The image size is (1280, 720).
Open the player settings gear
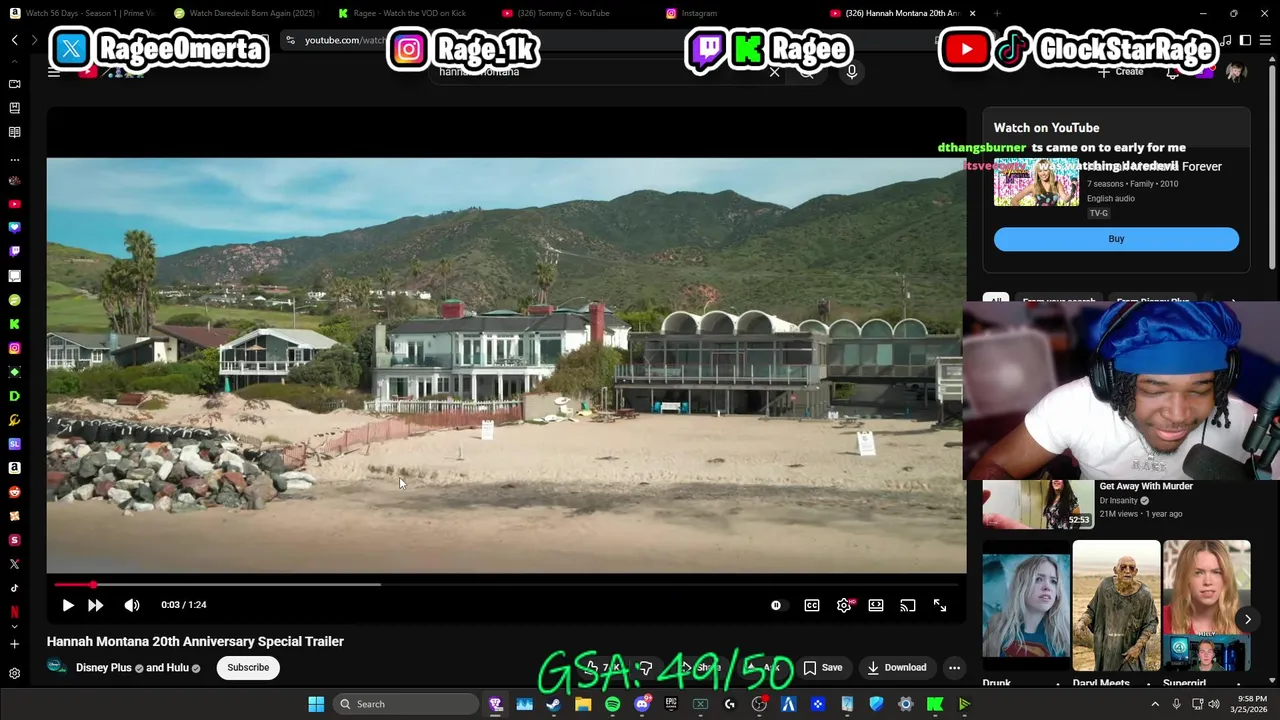[844, 605]
